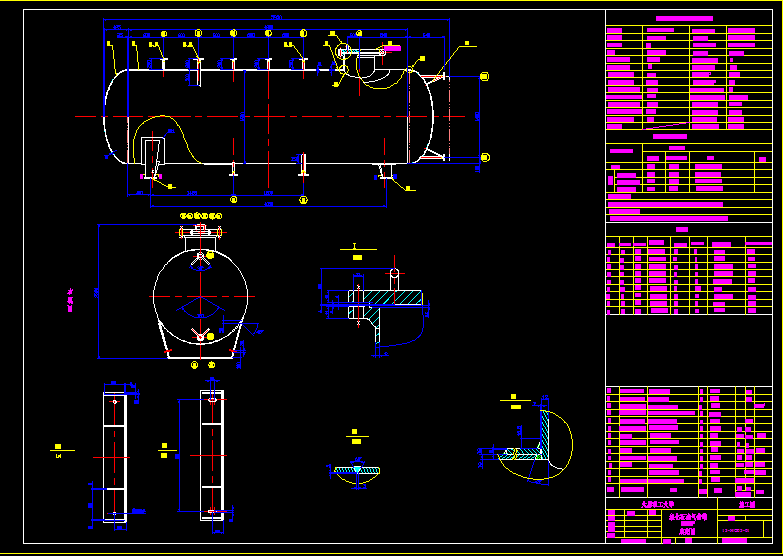Click the lower yellow balloon right of the tank
Image resolution: width=783 pixels, height=556 pixels.
pos(485,157)
